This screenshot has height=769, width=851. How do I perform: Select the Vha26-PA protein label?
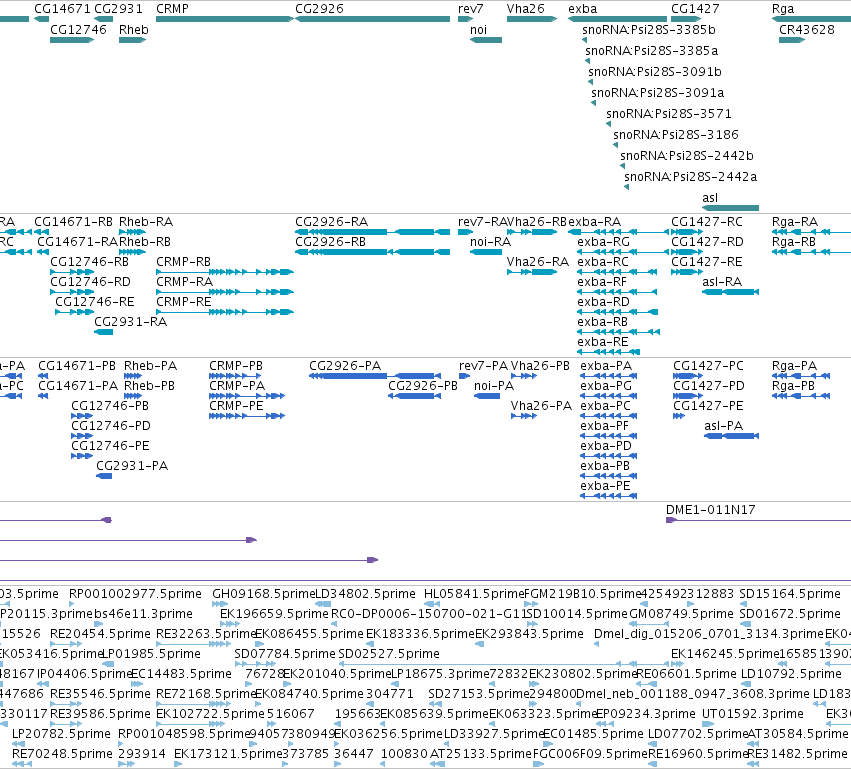click(x=541, y=406)
